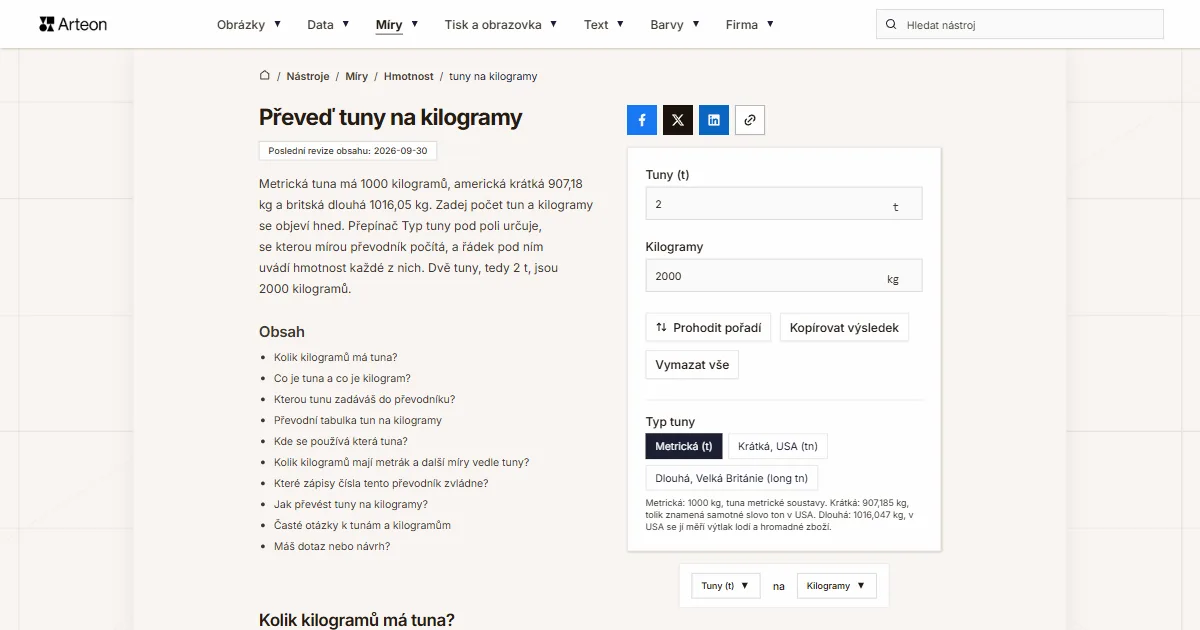Open the Data menu
1200x630 pixels.
coord(328,24)
